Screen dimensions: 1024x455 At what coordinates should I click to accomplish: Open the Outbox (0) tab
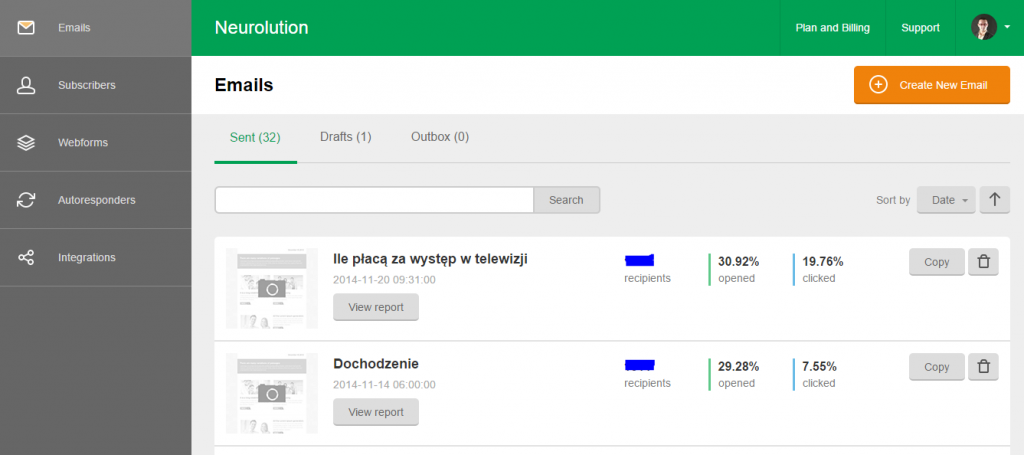[439, 137]
